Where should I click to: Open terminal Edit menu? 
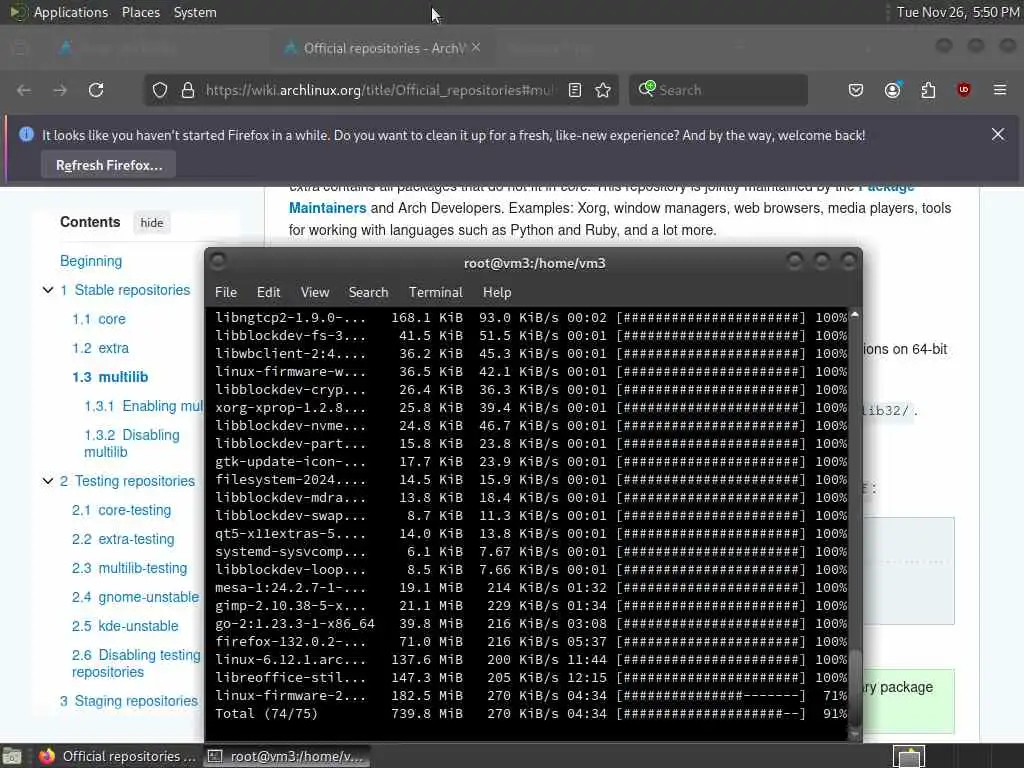click(268, 292)
